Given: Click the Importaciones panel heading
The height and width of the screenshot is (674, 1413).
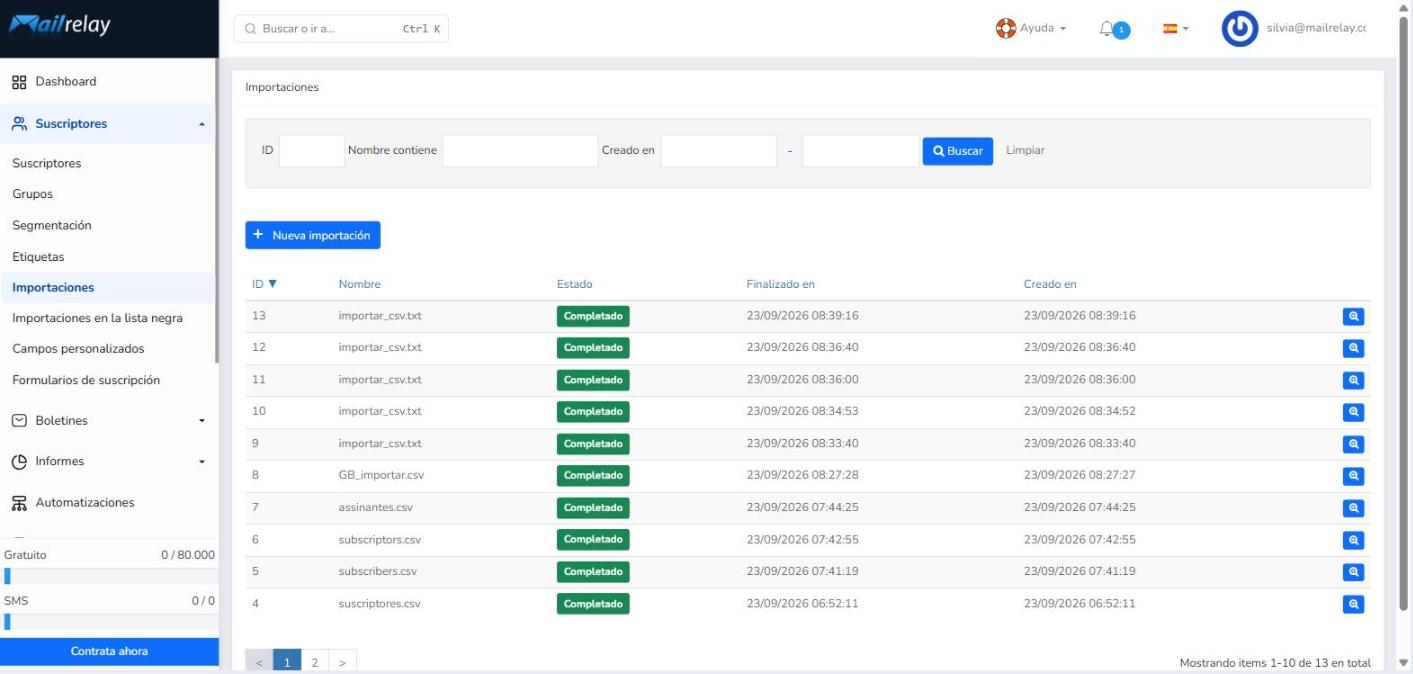Looking at the screenshot, I should (x=282, y=87).
